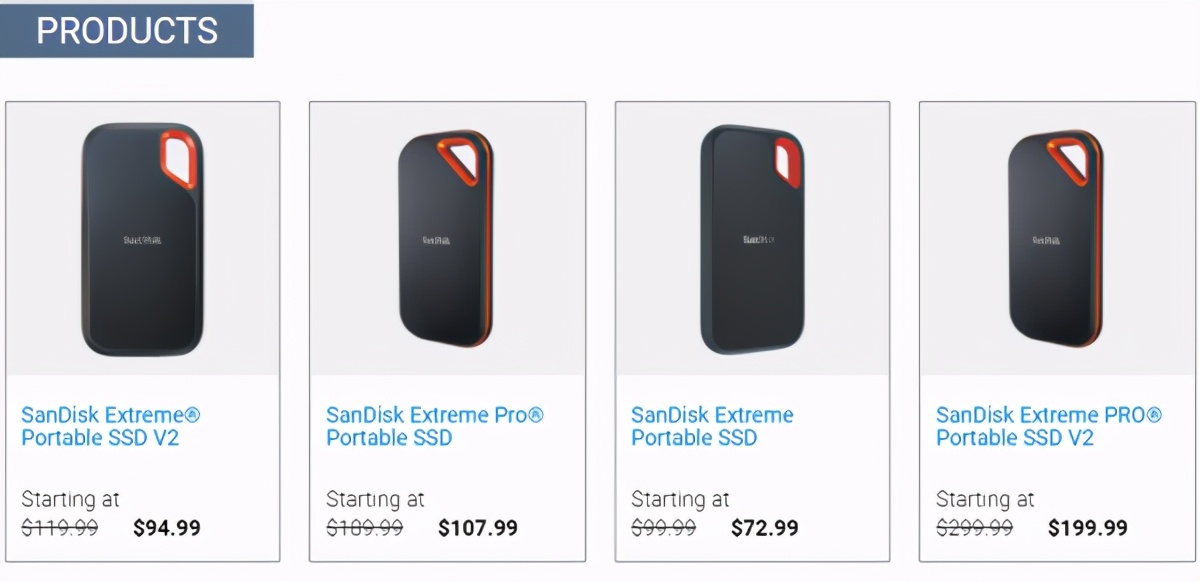Click the $72.99 sale price

point(765,528)
